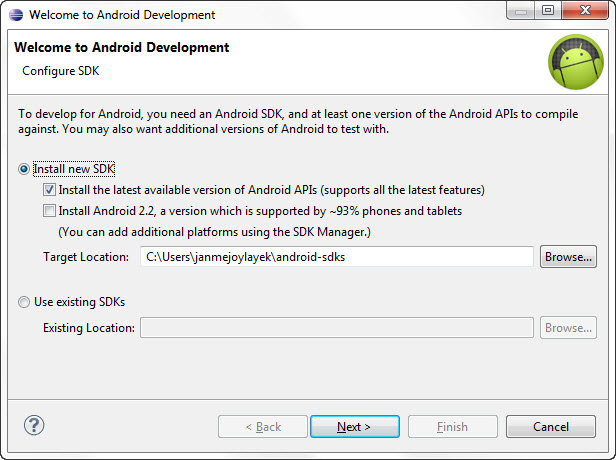The height and width of the screenshot is (460, 616).
Task: Click the Existing Location input field
Action: [x=337, y=328]
